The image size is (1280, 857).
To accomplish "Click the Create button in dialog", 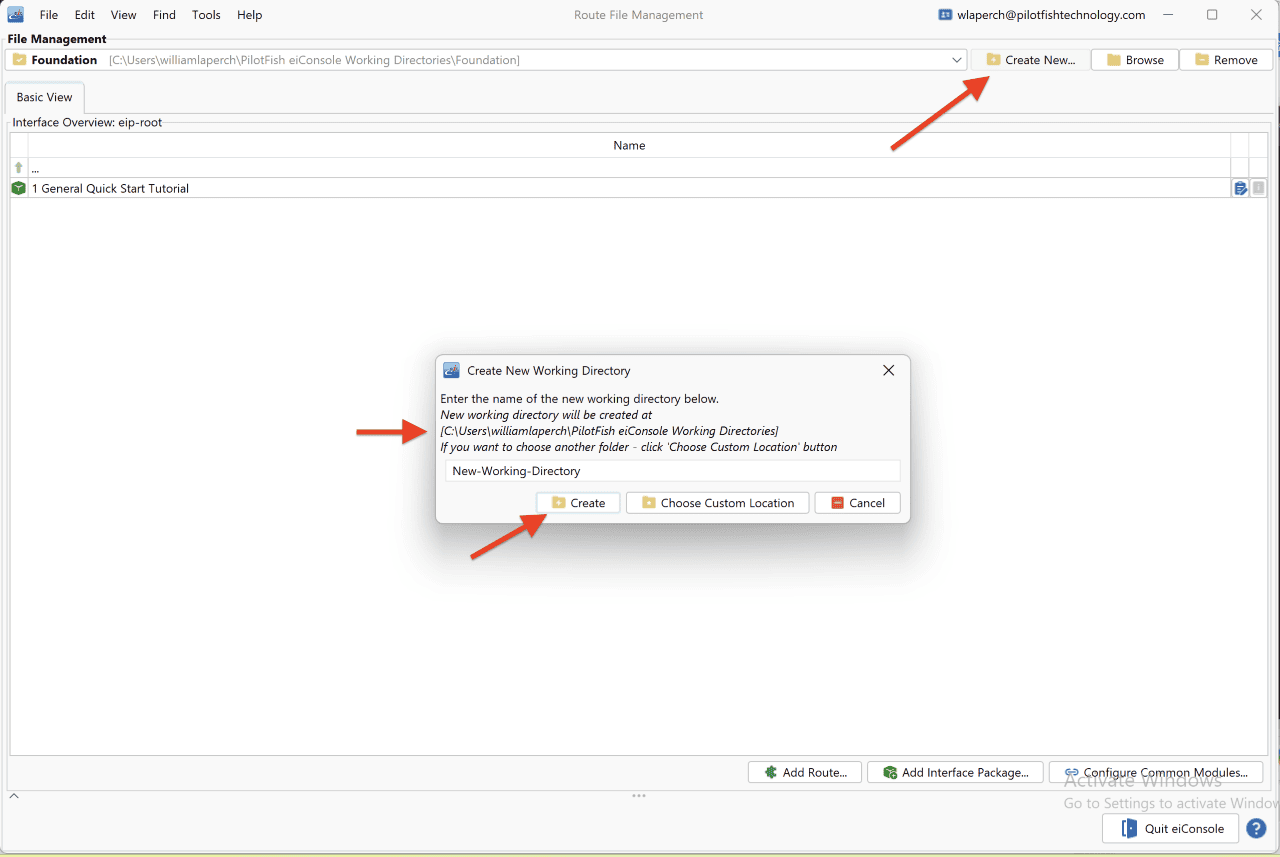I will [x=578, y=503].
